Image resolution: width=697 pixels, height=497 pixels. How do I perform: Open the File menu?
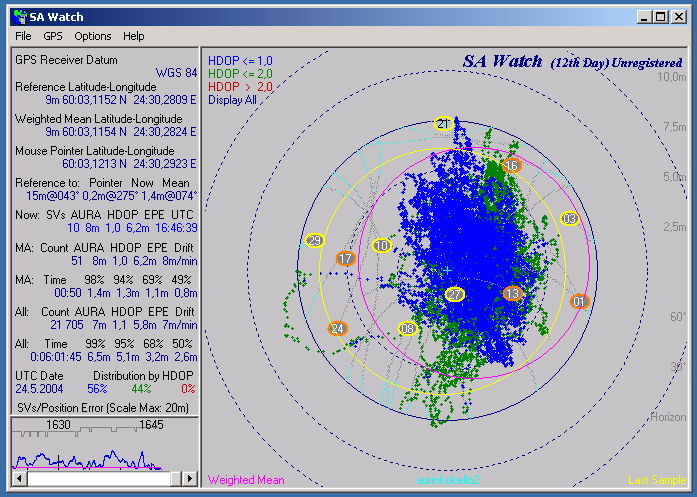pos(23,36)
